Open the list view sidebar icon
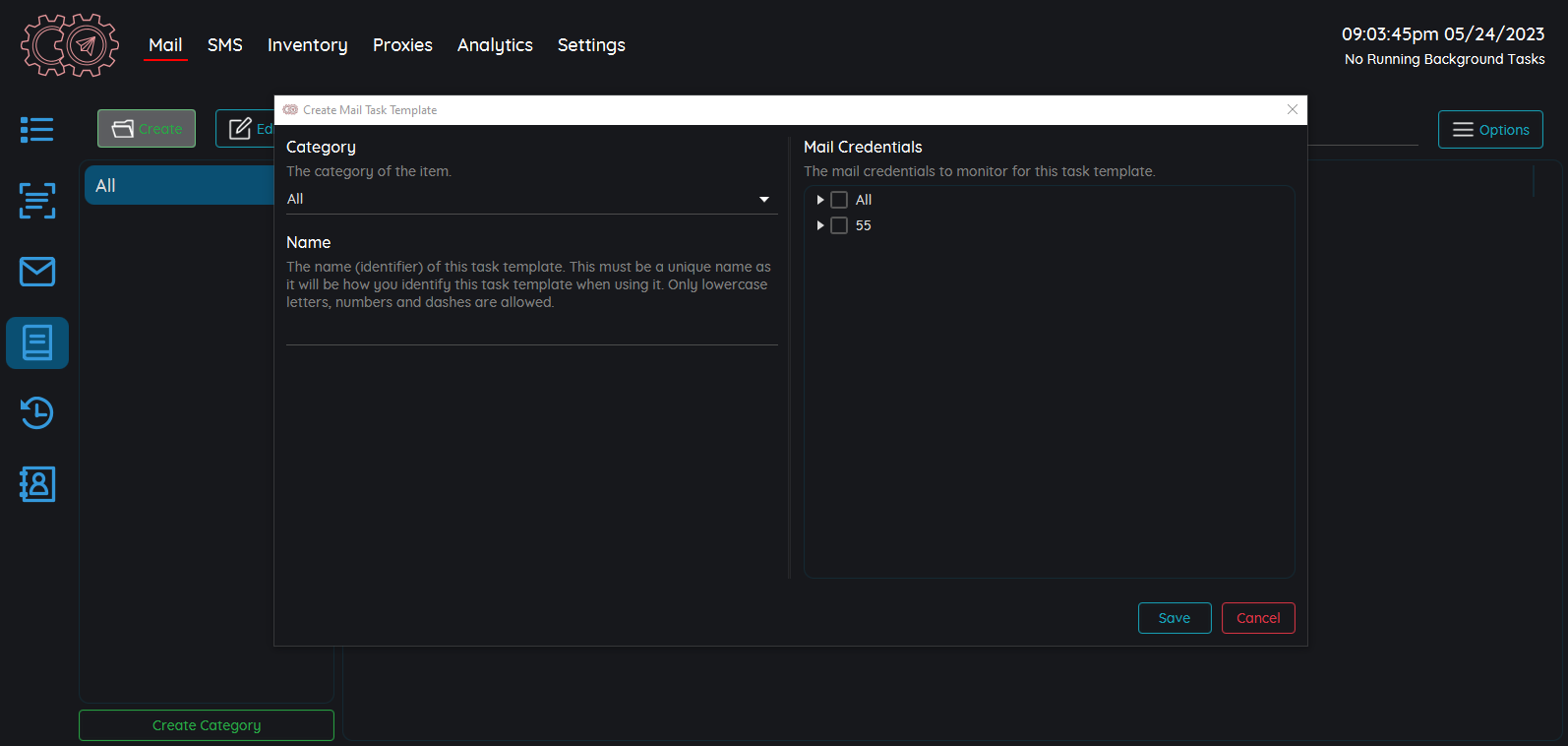The image size is (1568, 746). click(x=37, y=130)
